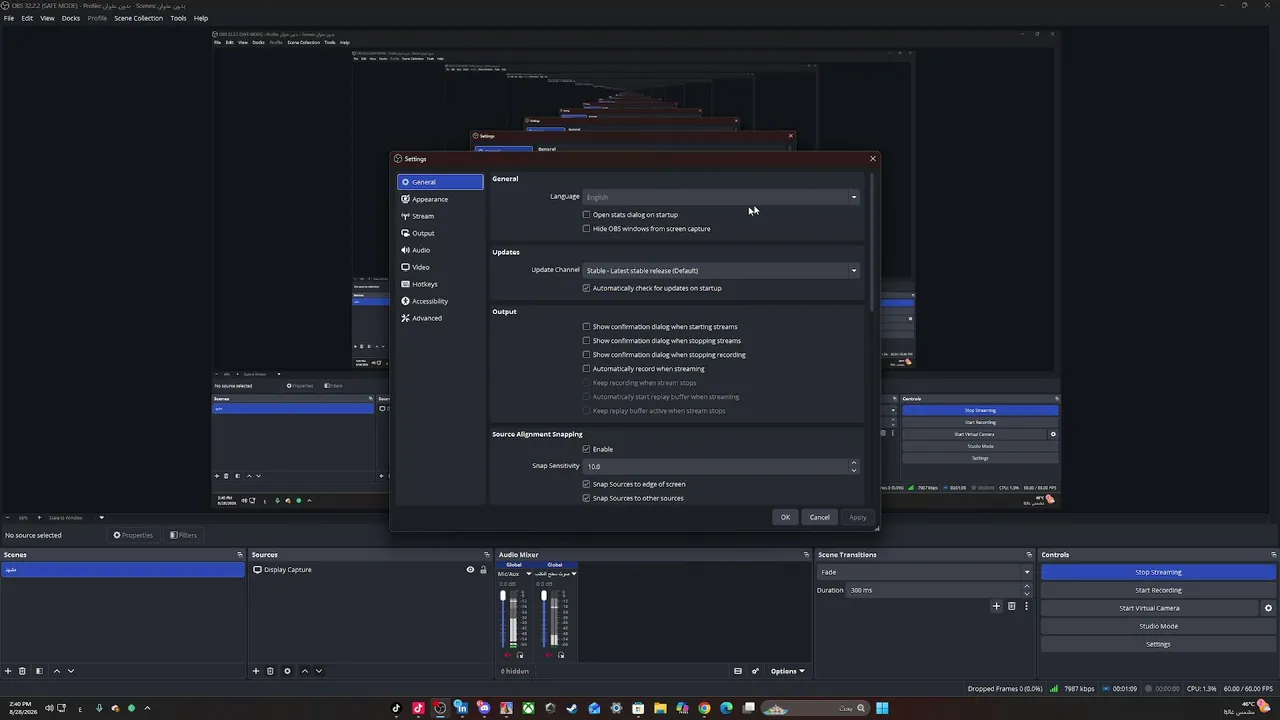The height and width of the screenshot is (720, 1280).
Task: Open Xbox app from the taskbar
Action: (528, 708)
